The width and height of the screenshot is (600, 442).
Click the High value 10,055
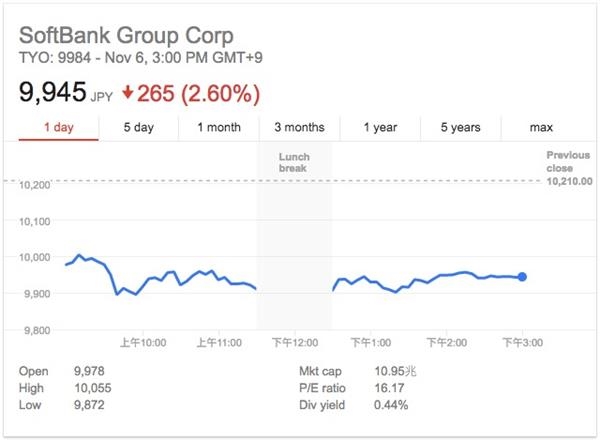point(90,388)
